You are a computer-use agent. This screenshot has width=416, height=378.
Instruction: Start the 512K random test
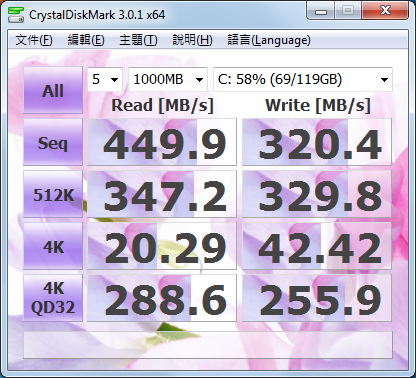[x=53, y=194]
